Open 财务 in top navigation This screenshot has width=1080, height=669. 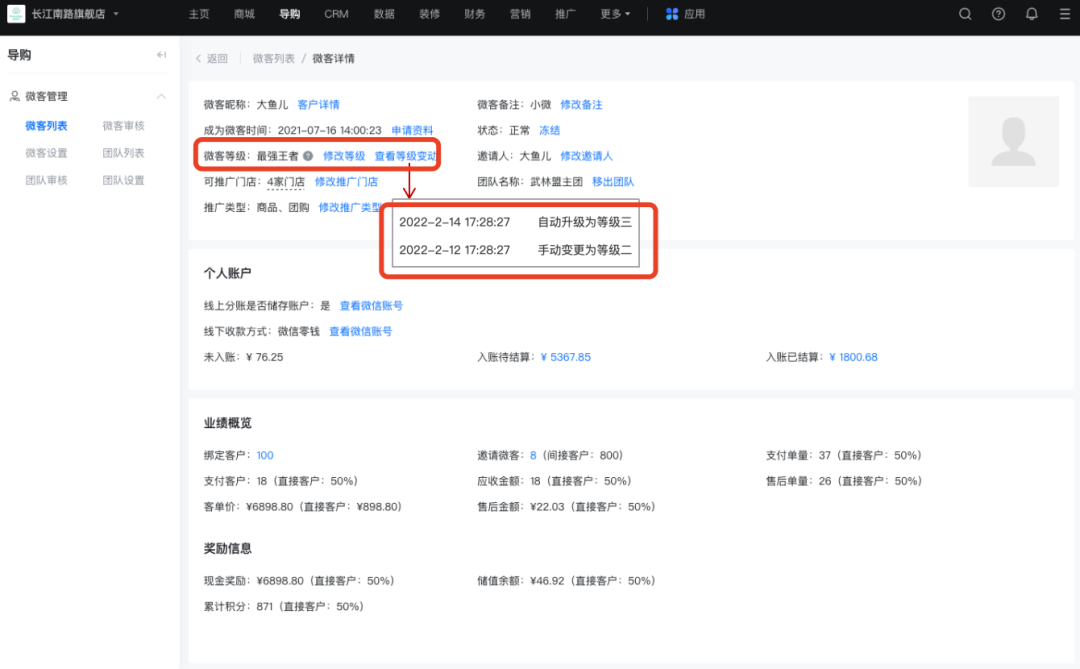475,14
